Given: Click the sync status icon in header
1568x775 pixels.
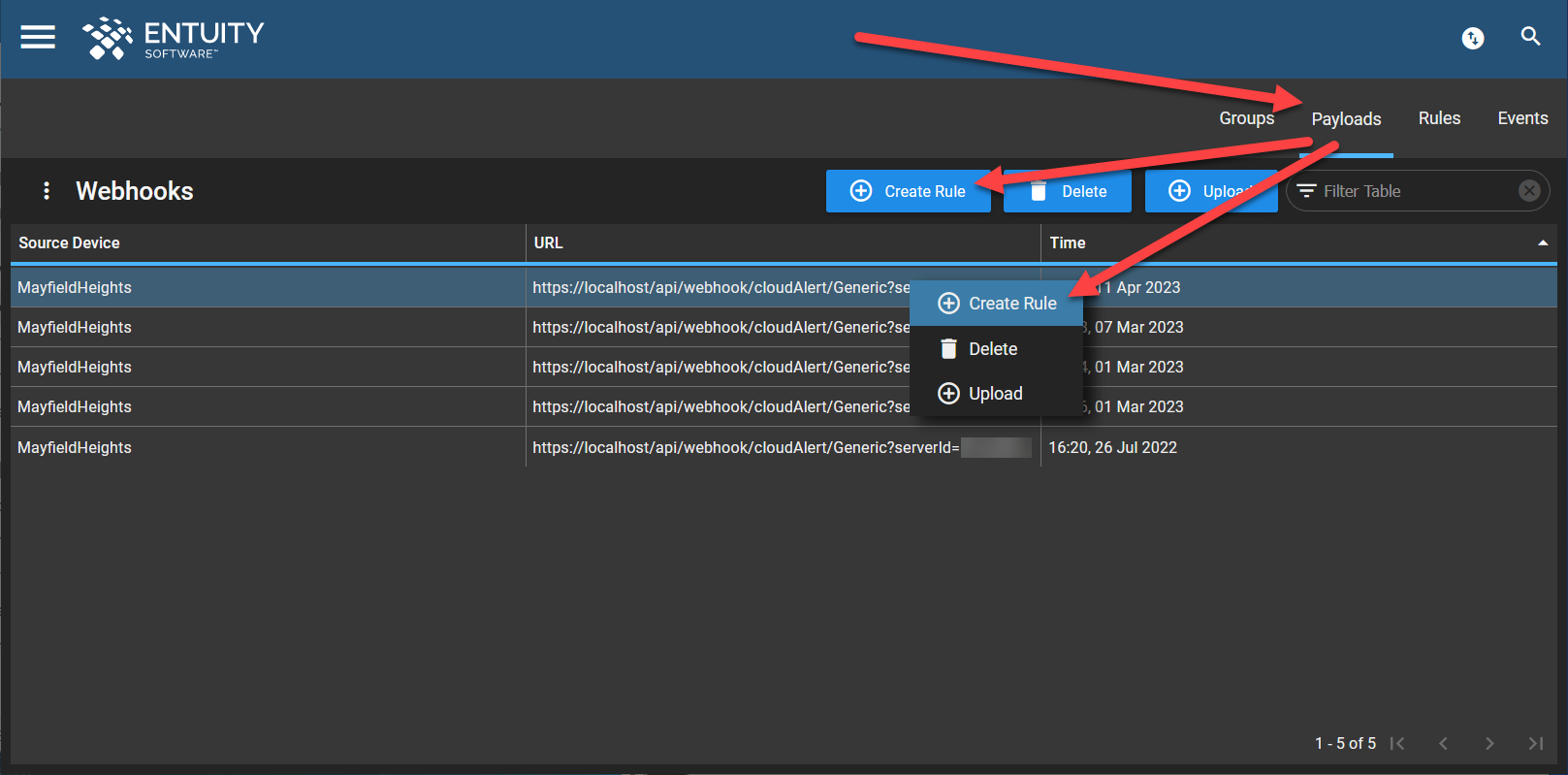Looking at the screenshot, I should click(1472, 38).
